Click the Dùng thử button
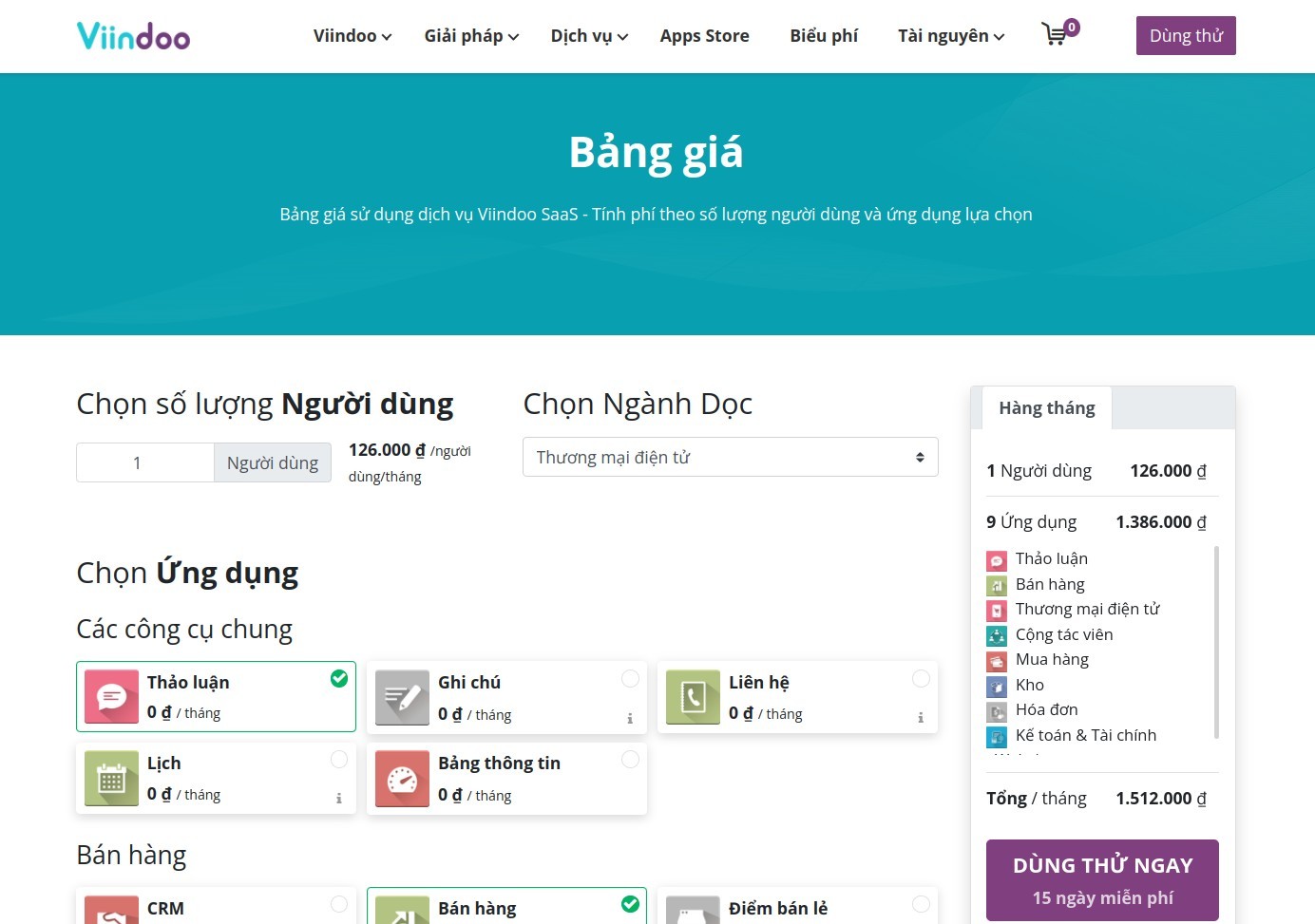The image size is (1315, 924). tap(1186, 36)
